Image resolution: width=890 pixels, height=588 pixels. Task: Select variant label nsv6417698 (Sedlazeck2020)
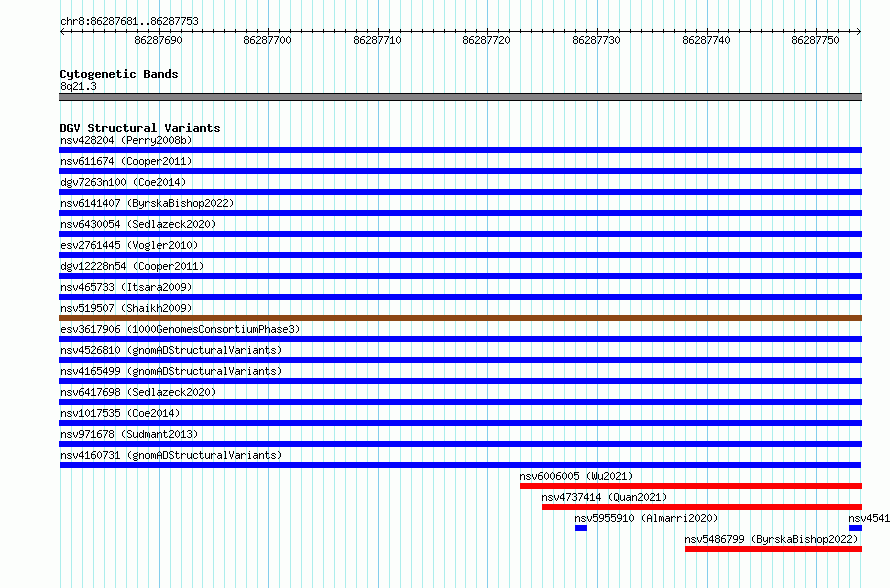pos(138,392)
